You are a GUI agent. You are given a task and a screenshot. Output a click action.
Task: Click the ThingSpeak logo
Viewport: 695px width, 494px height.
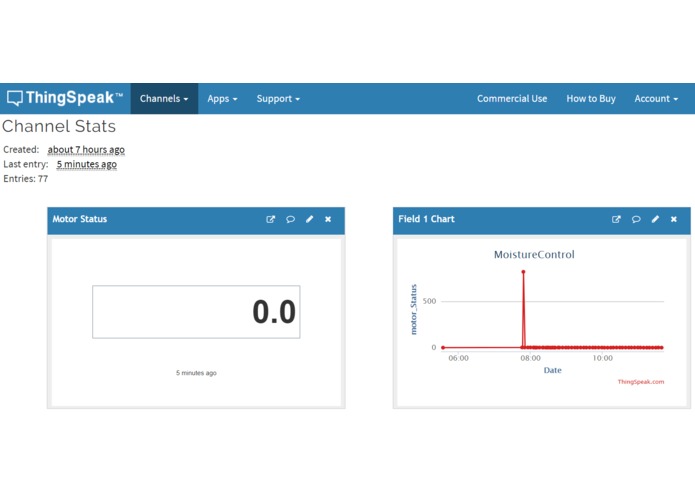65,98
